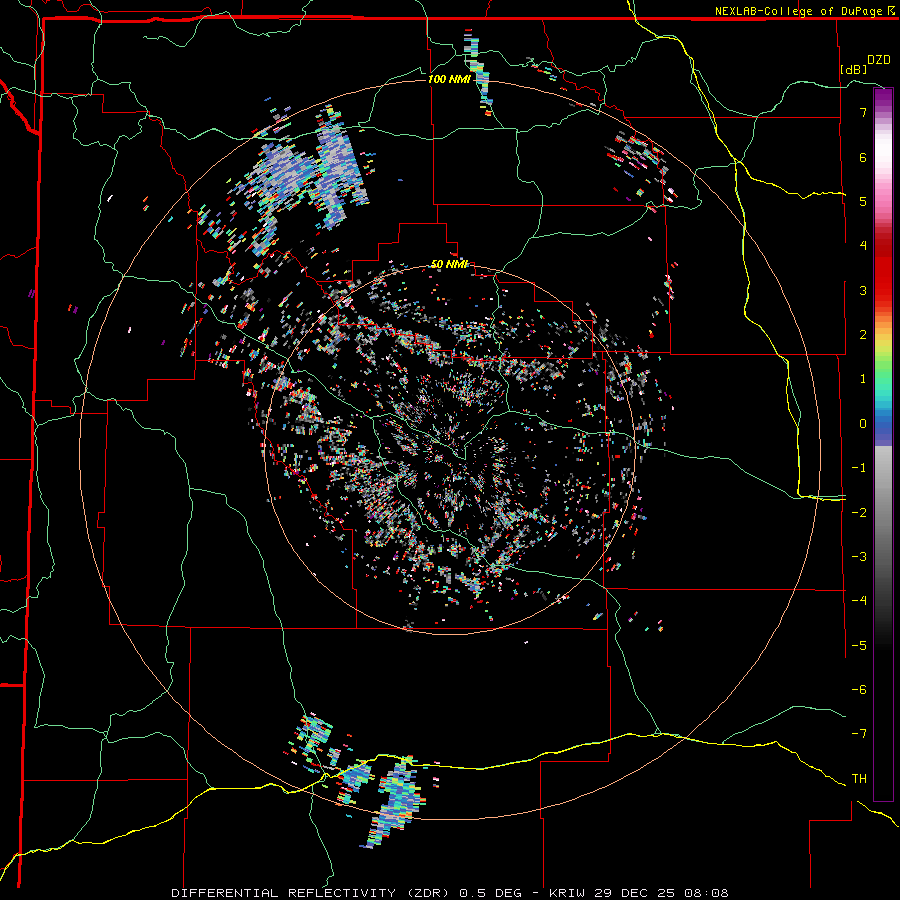Click the "-1" value on color scale
900x900 pixels.
859,468
